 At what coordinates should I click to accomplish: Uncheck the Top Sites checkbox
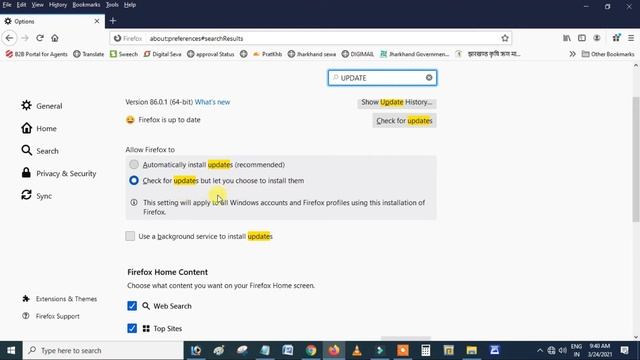coord(132,328)
